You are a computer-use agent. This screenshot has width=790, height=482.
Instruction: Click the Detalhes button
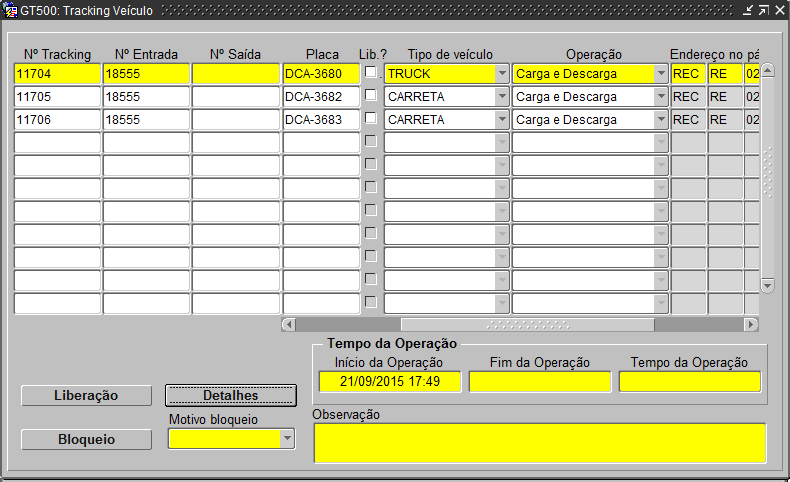tap(231, 395)
